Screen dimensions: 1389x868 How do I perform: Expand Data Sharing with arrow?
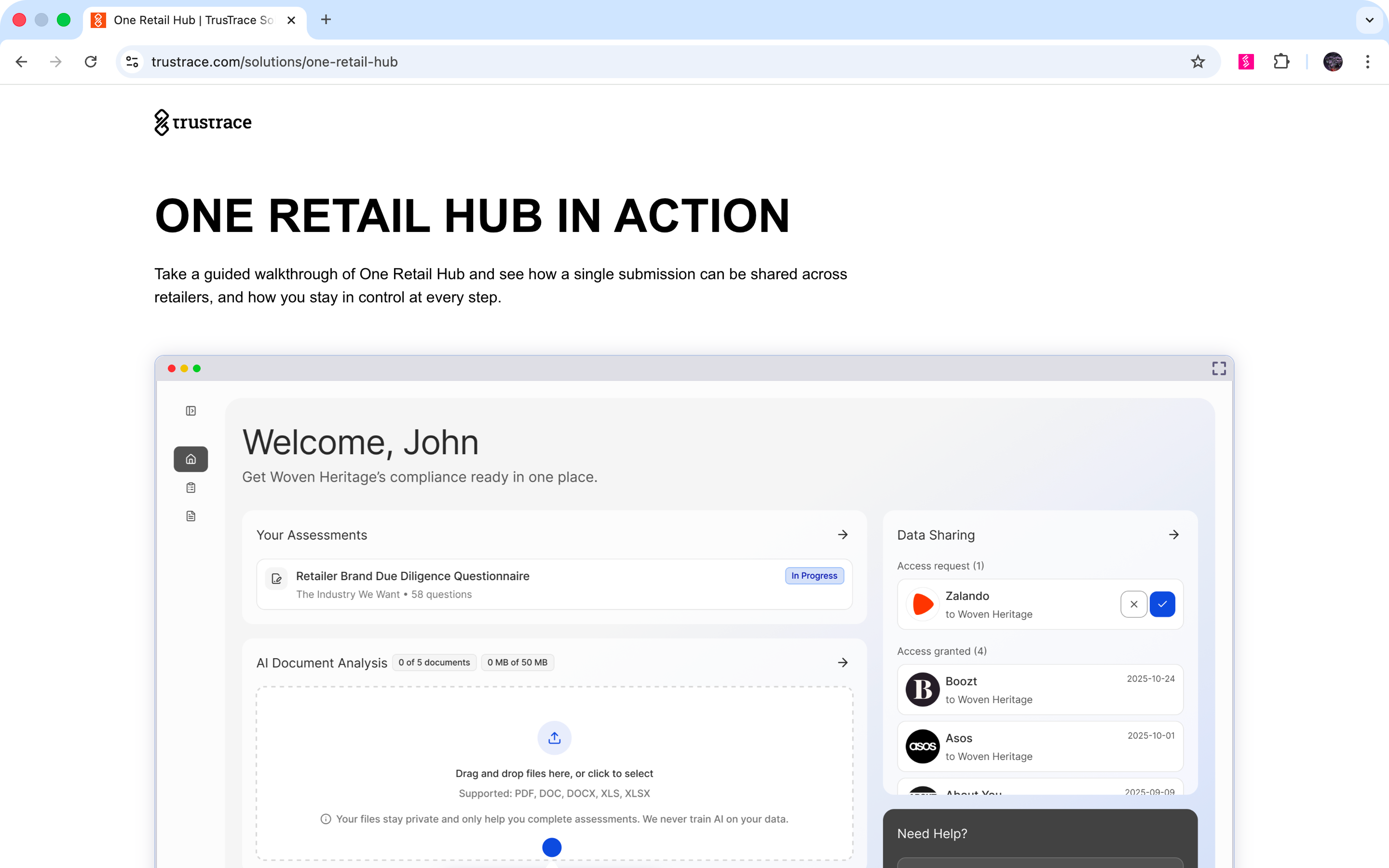point(1174,535)
